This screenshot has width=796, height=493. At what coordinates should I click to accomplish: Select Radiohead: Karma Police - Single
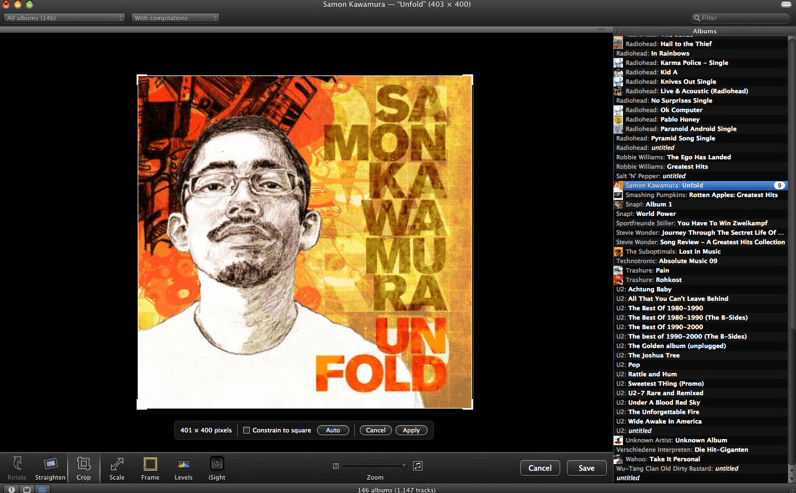[x=701, y=62]
